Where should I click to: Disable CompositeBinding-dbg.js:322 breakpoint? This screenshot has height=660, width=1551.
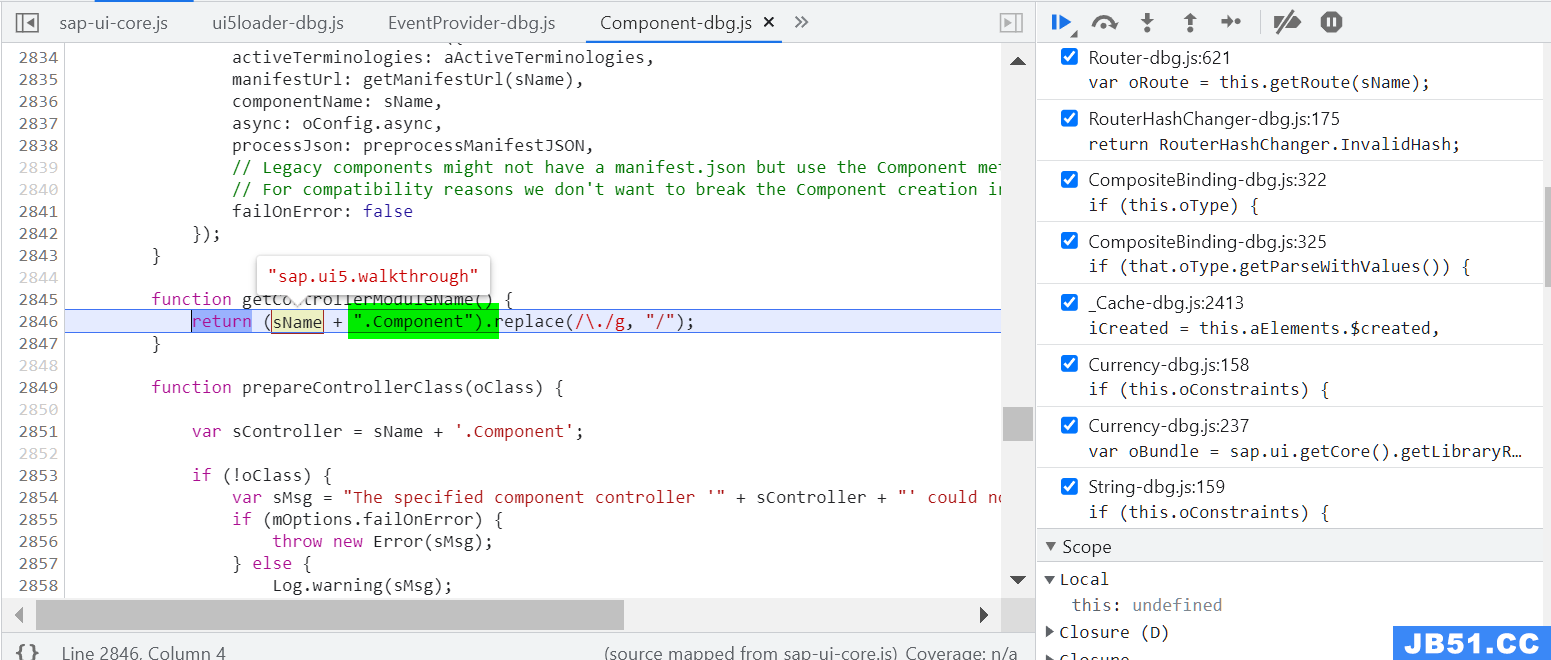[x=1069, y=180]
